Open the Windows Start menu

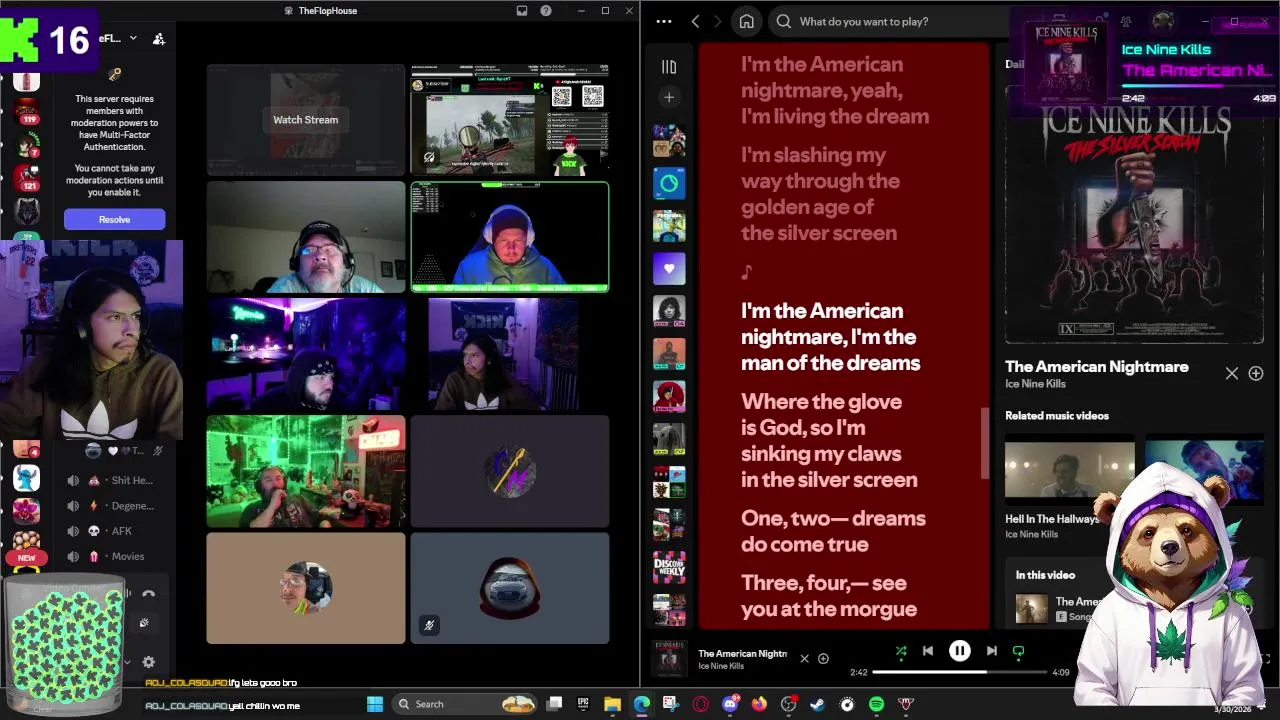point(375,704)
